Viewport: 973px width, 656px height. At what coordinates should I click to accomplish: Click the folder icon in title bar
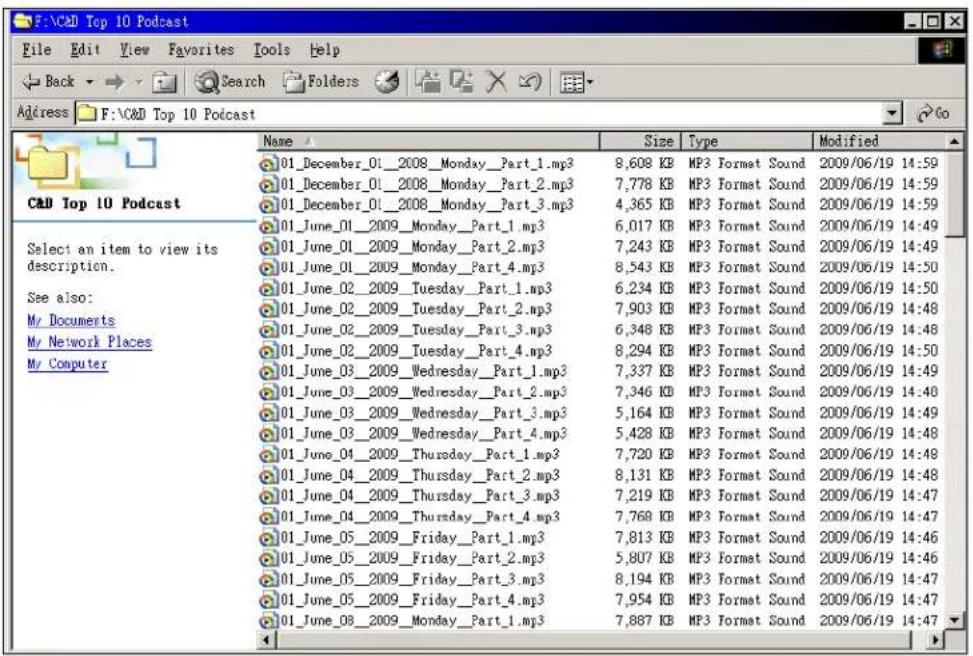point(22,22)
